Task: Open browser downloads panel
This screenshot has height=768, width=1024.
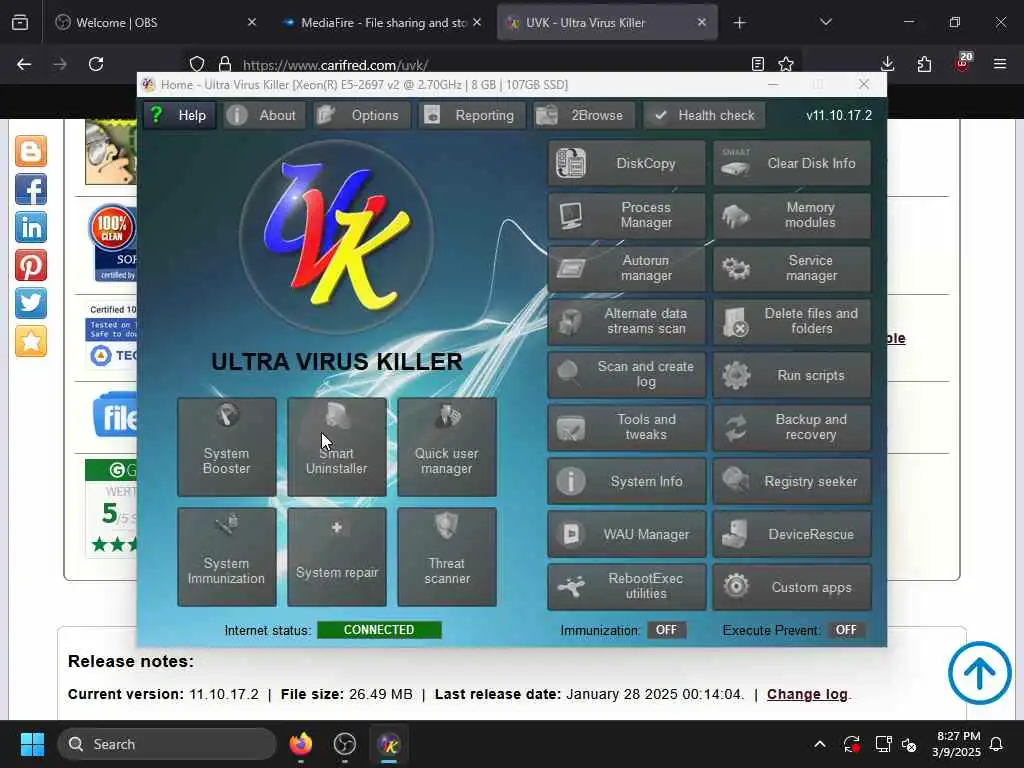Action: point(887,64)
